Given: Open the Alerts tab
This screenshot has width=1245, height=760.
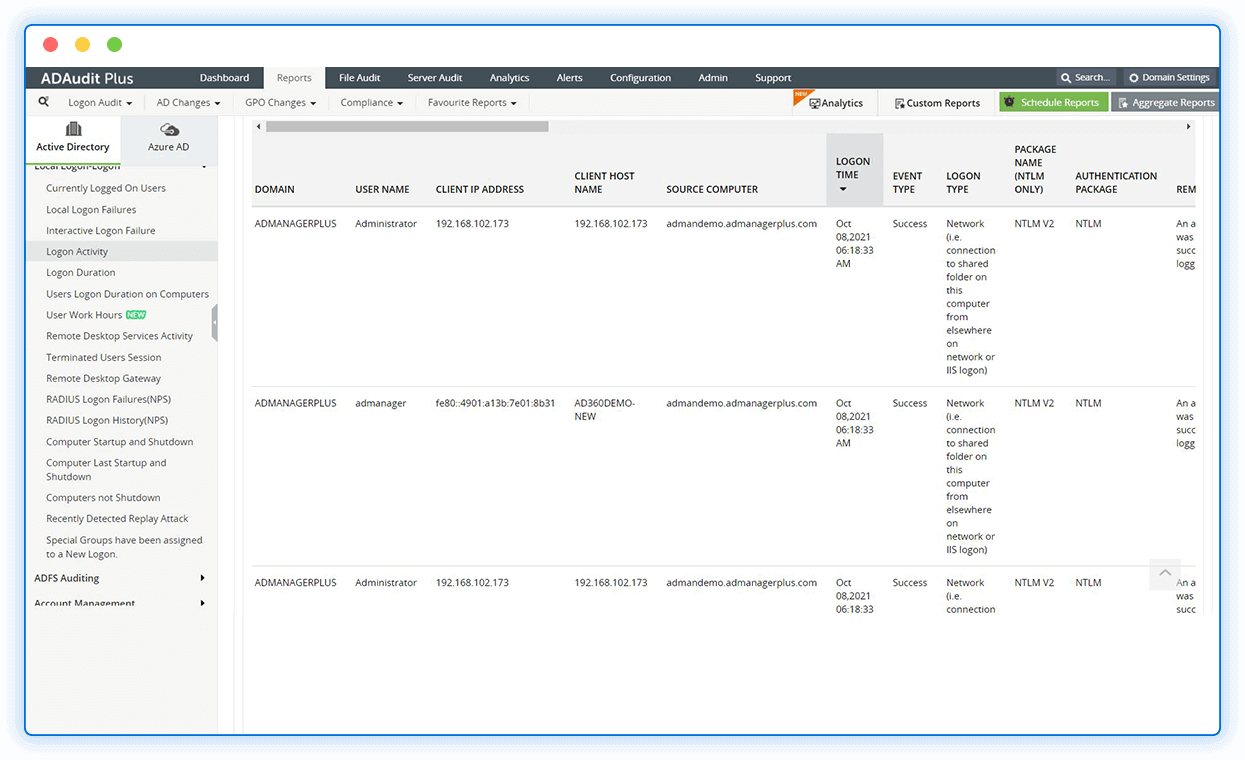Looking at the screenshot, I should tap(569, 78).
